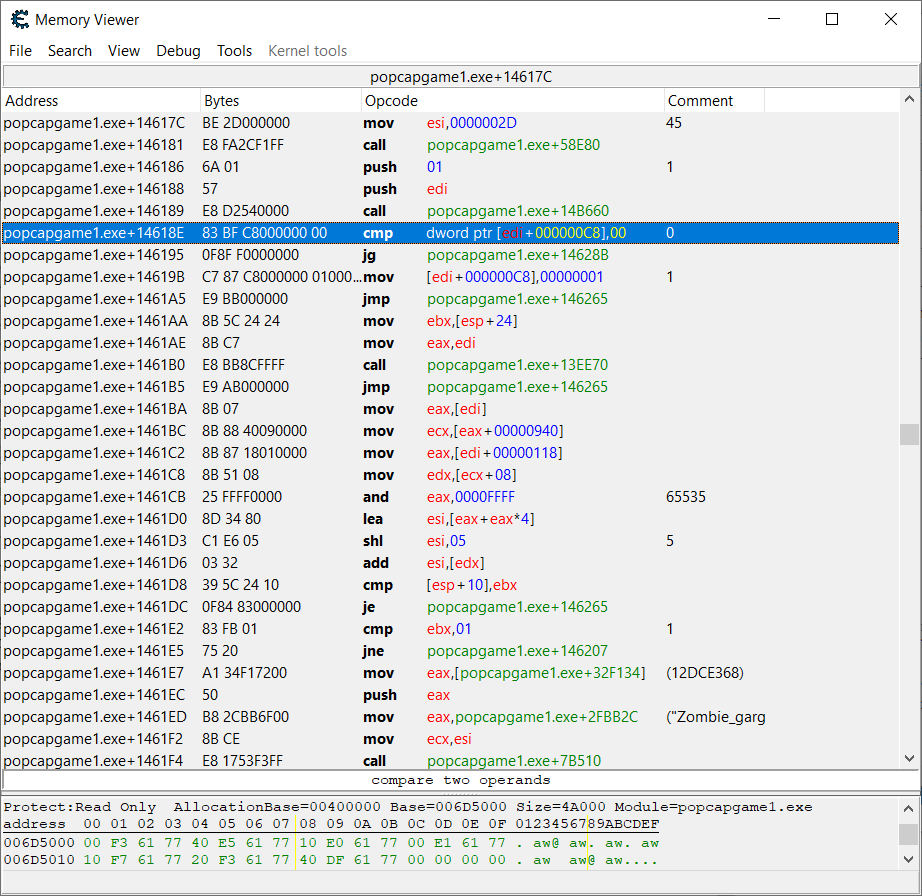
Task: Open the Search menu
Action: [70, 51]
